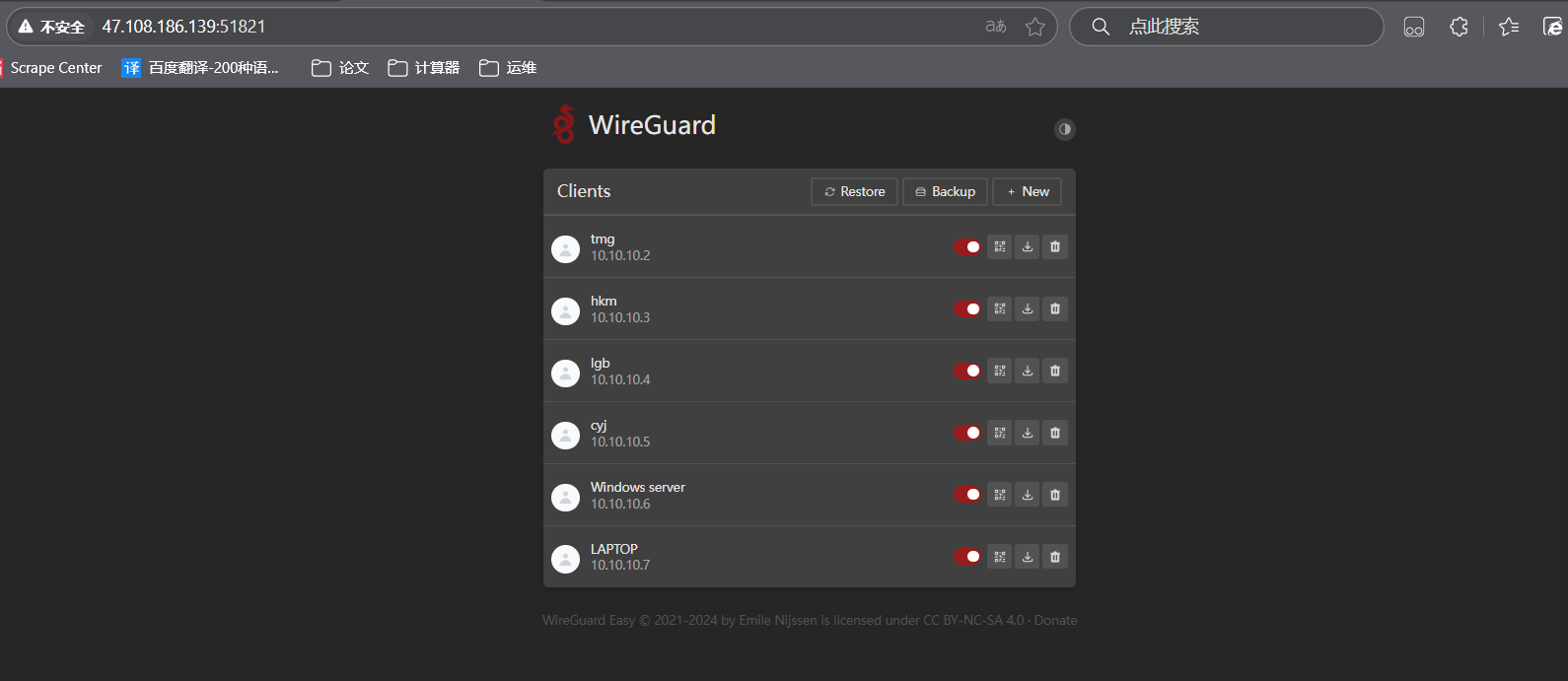Viewport: 1568px width, 681px height.
Task: Disable the tmg client toggle
Action: 967,247
